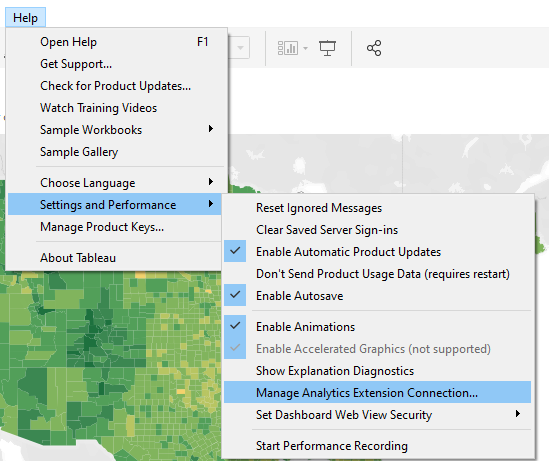Select Start Performance Recording
This screenshot has width=549, height=461.
pos(377,446)
